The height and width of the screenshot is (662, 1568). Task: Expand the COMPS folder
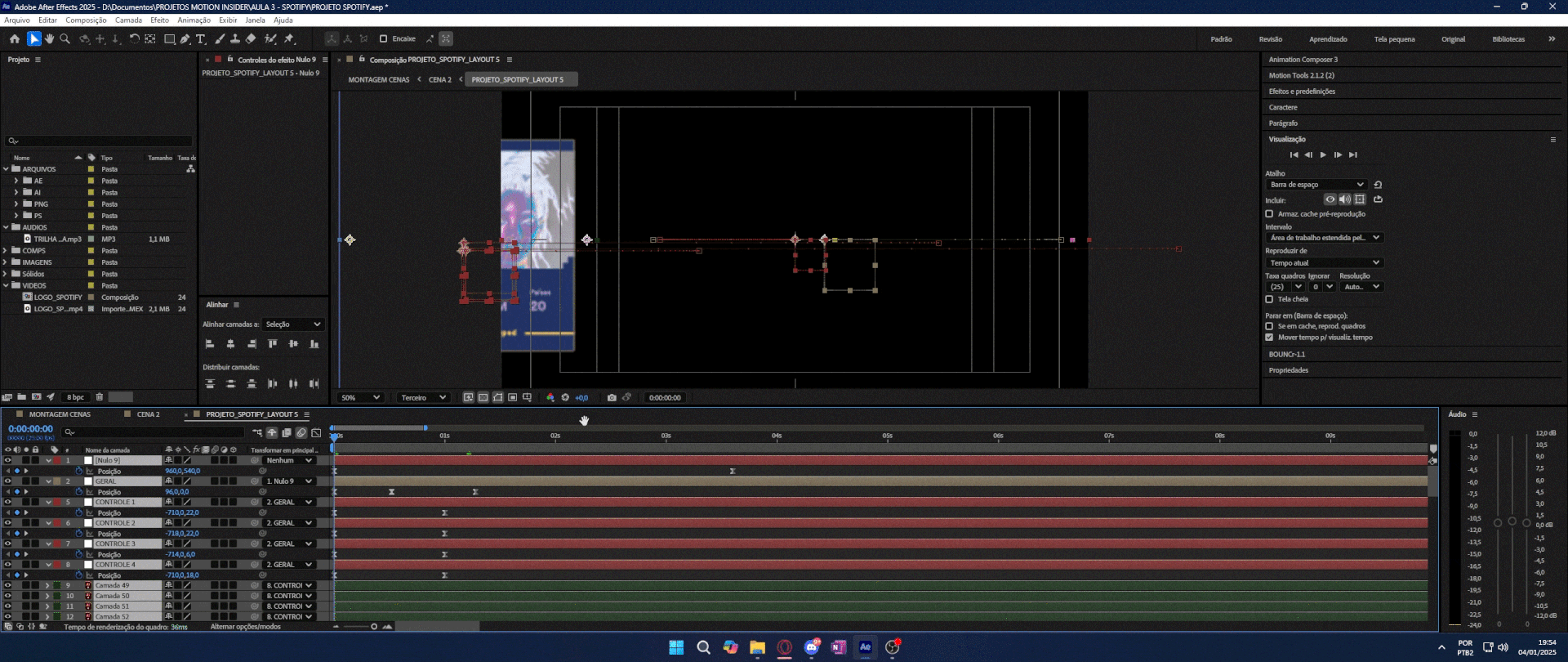pos(6,251)
